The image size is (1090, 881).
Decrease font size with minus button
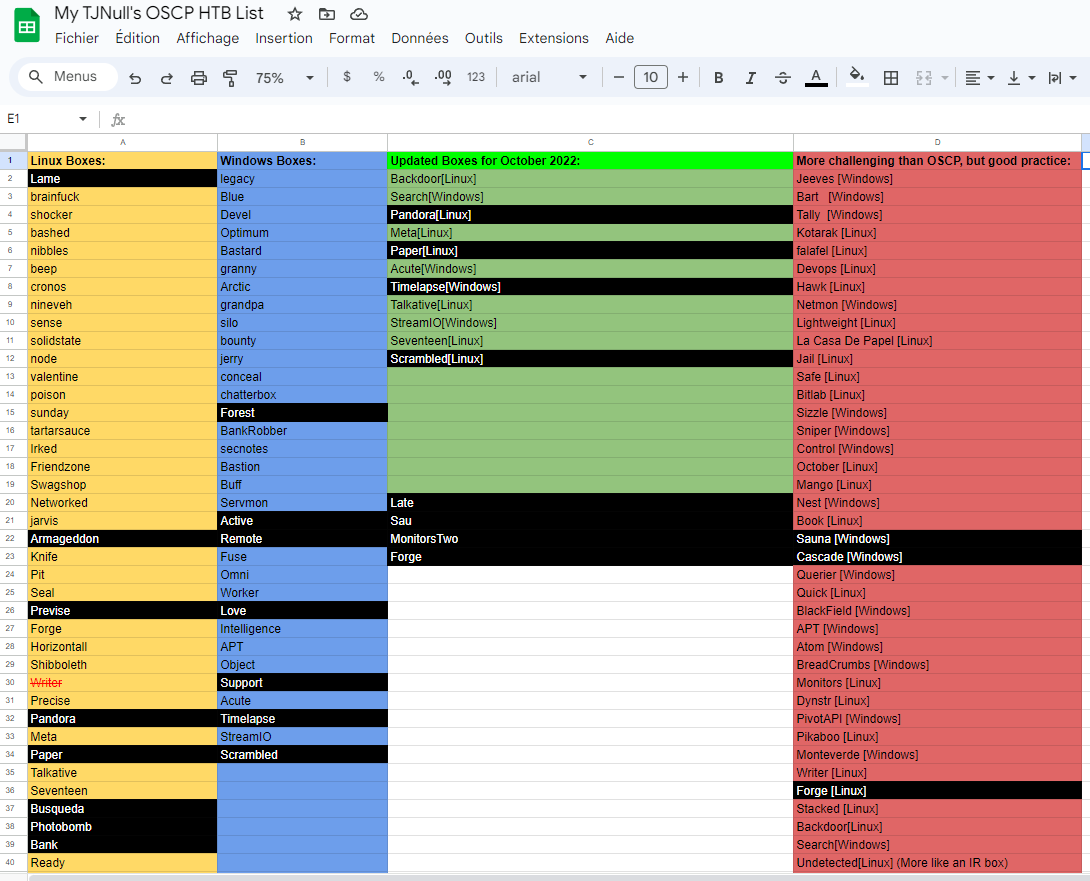619,77
